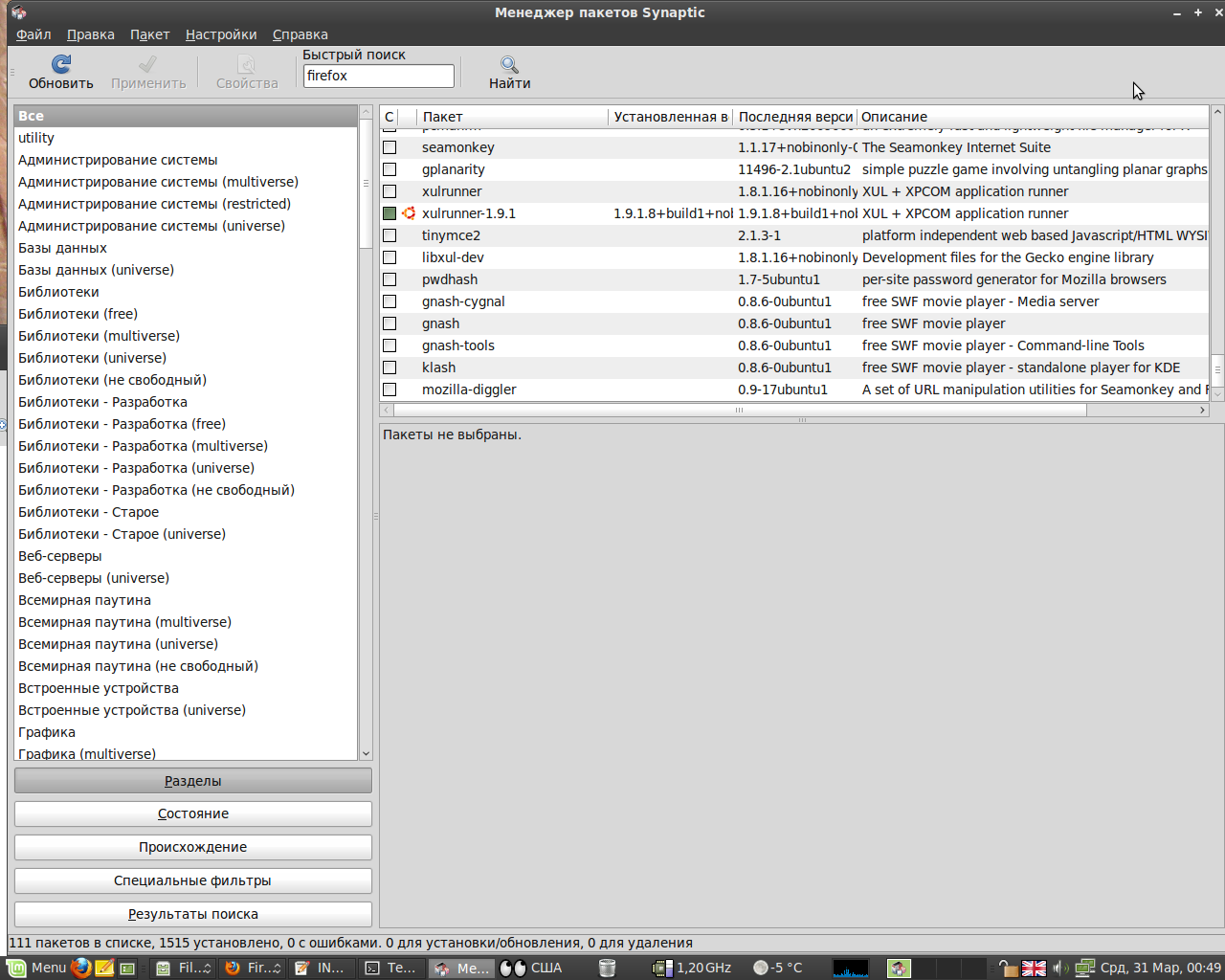
Task: Mark the libxul-dev package checkbox
Action: pos(390,257)
